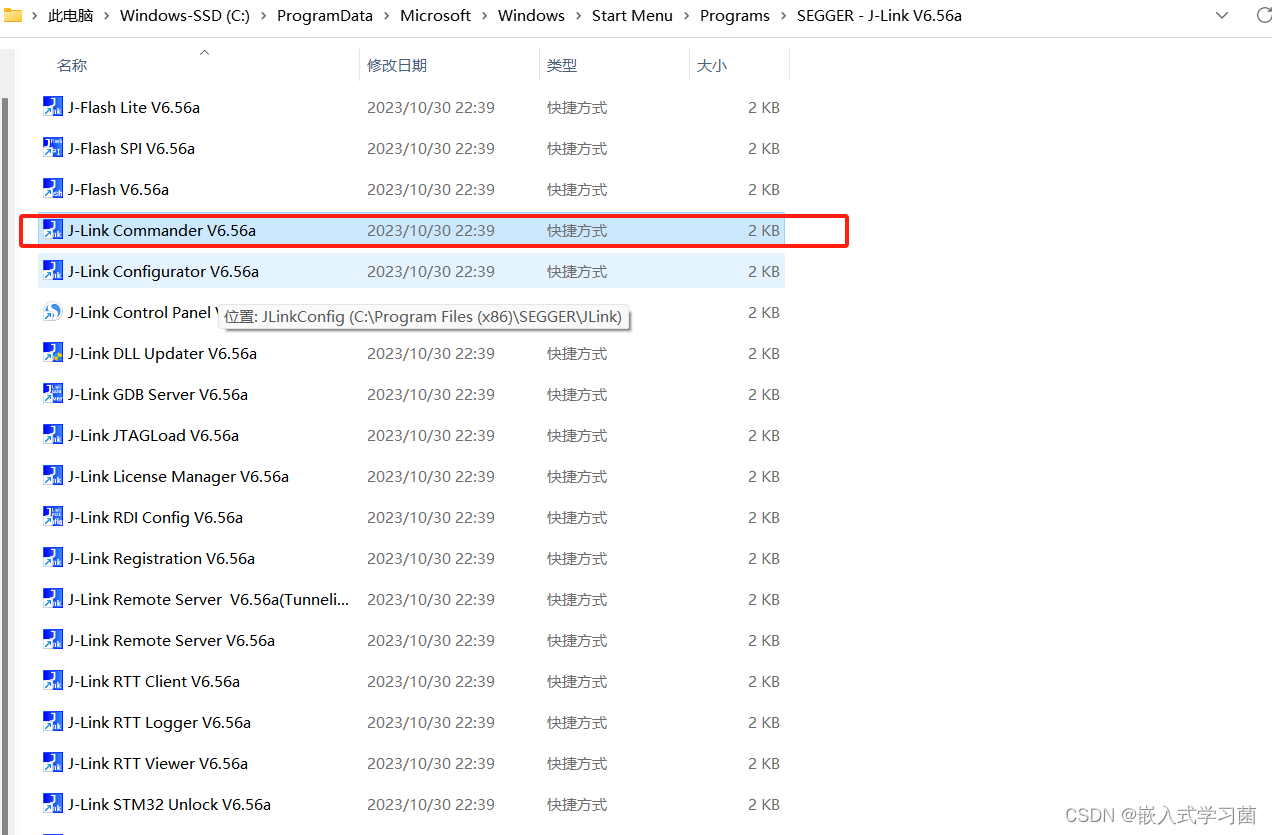Select J-Link DLL Updater V6.56a name
This screenshot has width=1272, height=835.
(x=162, y=353)
